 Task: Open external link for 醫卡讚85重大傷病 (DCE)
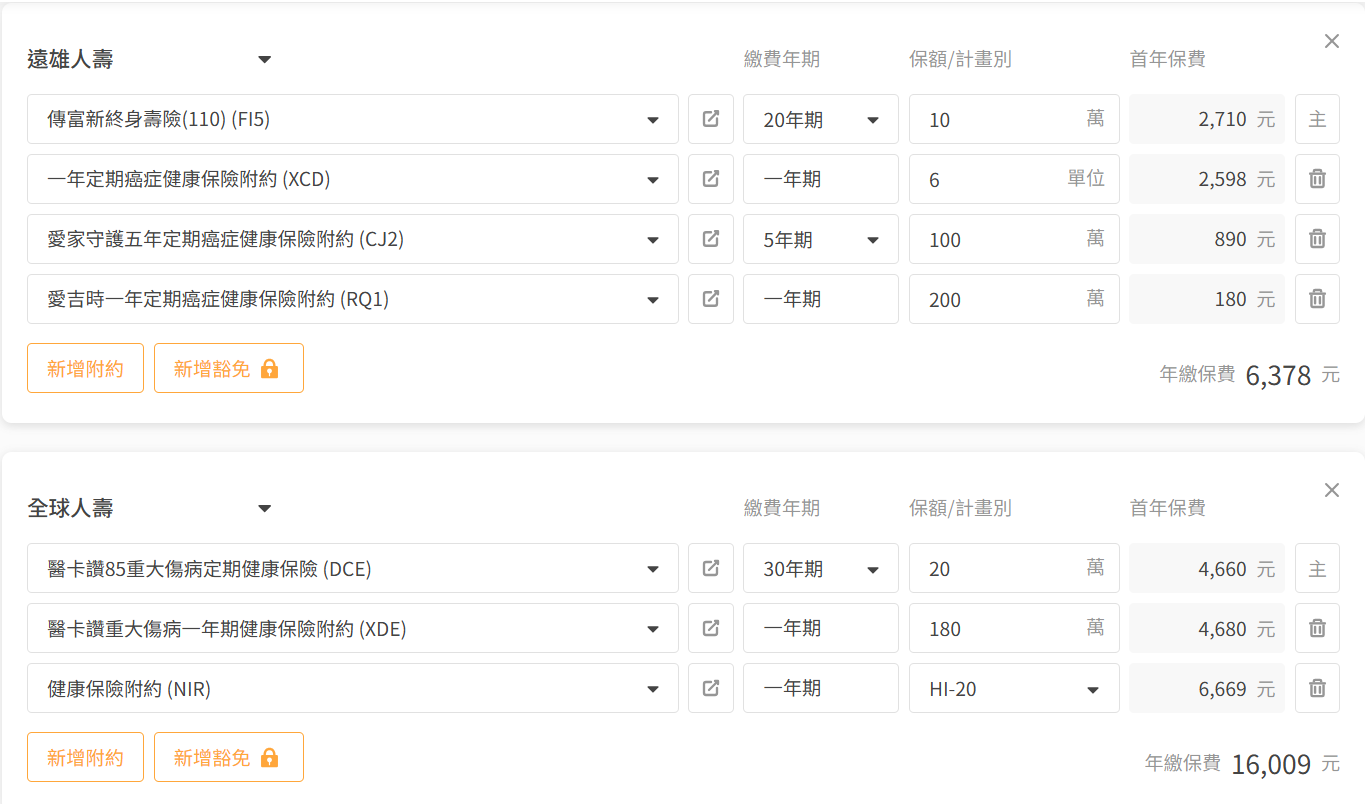pos(711,568)
